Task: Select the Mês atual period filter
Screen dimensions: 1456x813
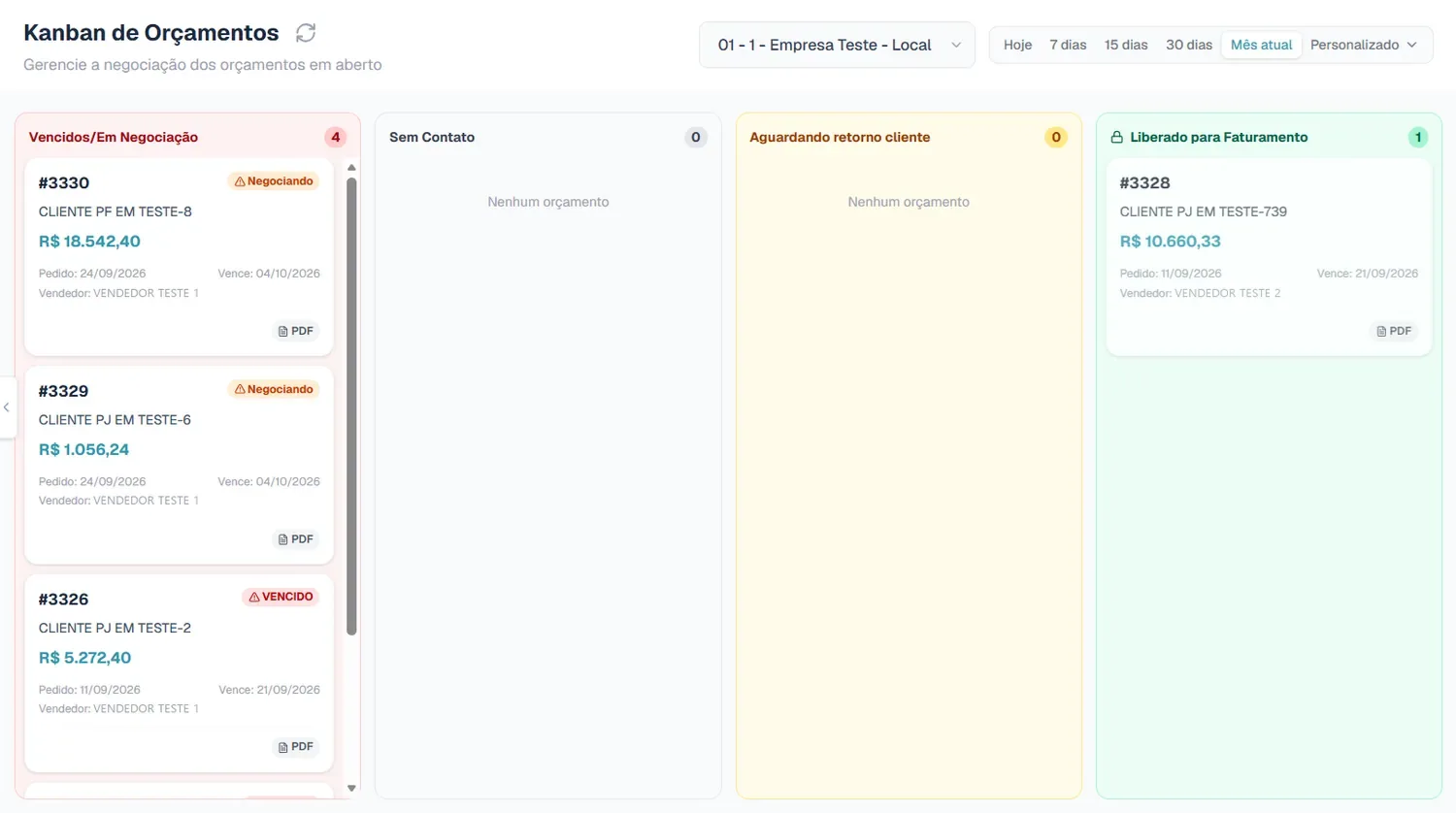Action: pyautogui.click(x=1261, y=45)
